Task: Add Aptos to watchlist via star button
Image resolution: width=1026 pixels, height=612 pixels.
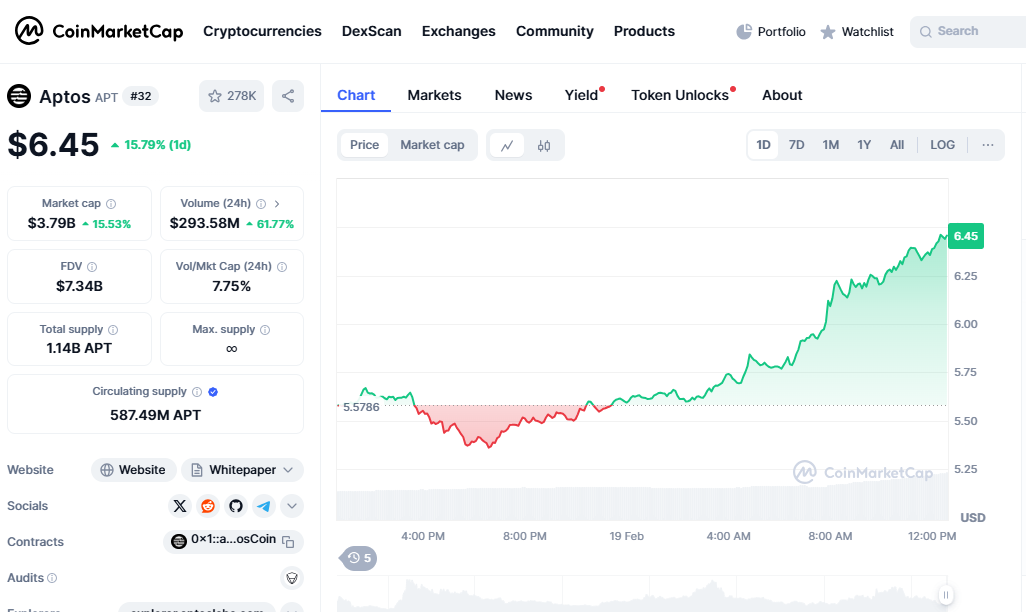Action: click(231, 96)
